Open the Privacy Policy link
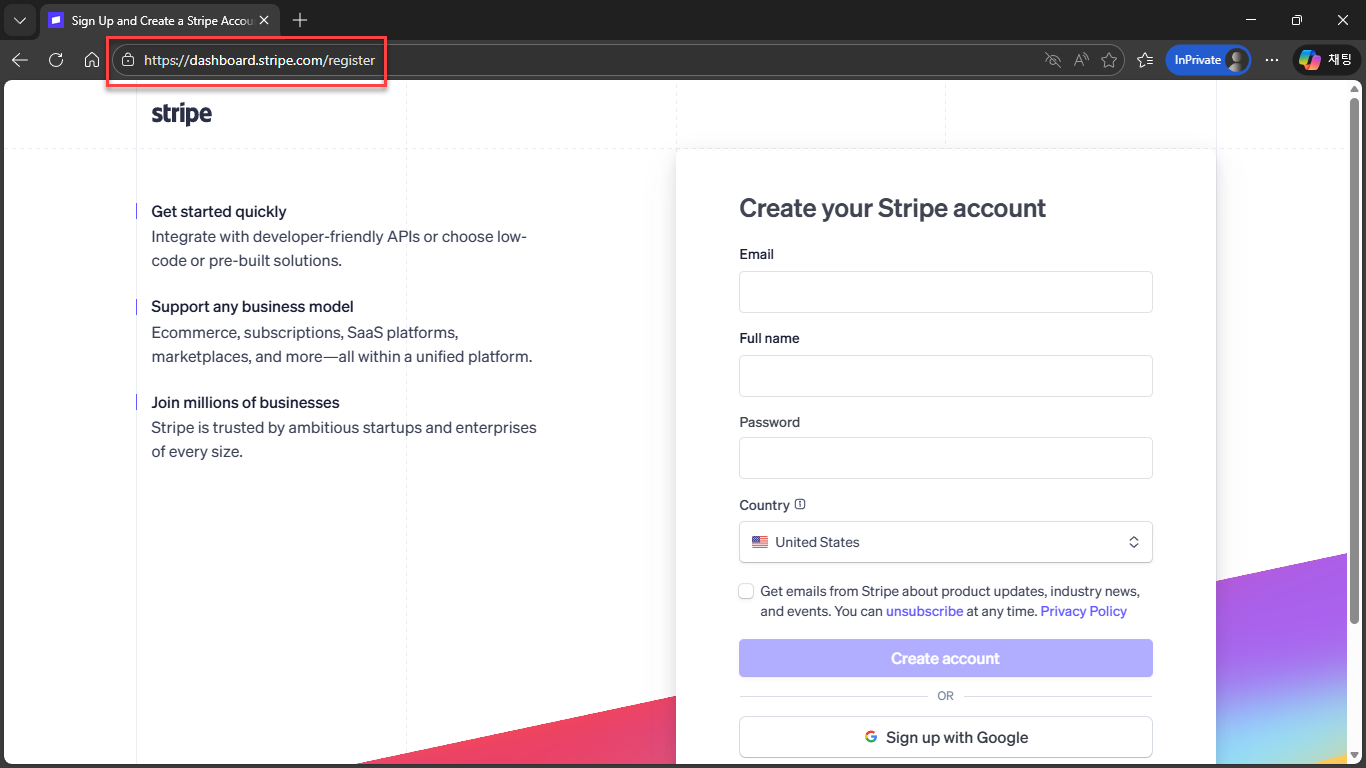Viewport: 1366px width, 768px height. (1083, 610)
